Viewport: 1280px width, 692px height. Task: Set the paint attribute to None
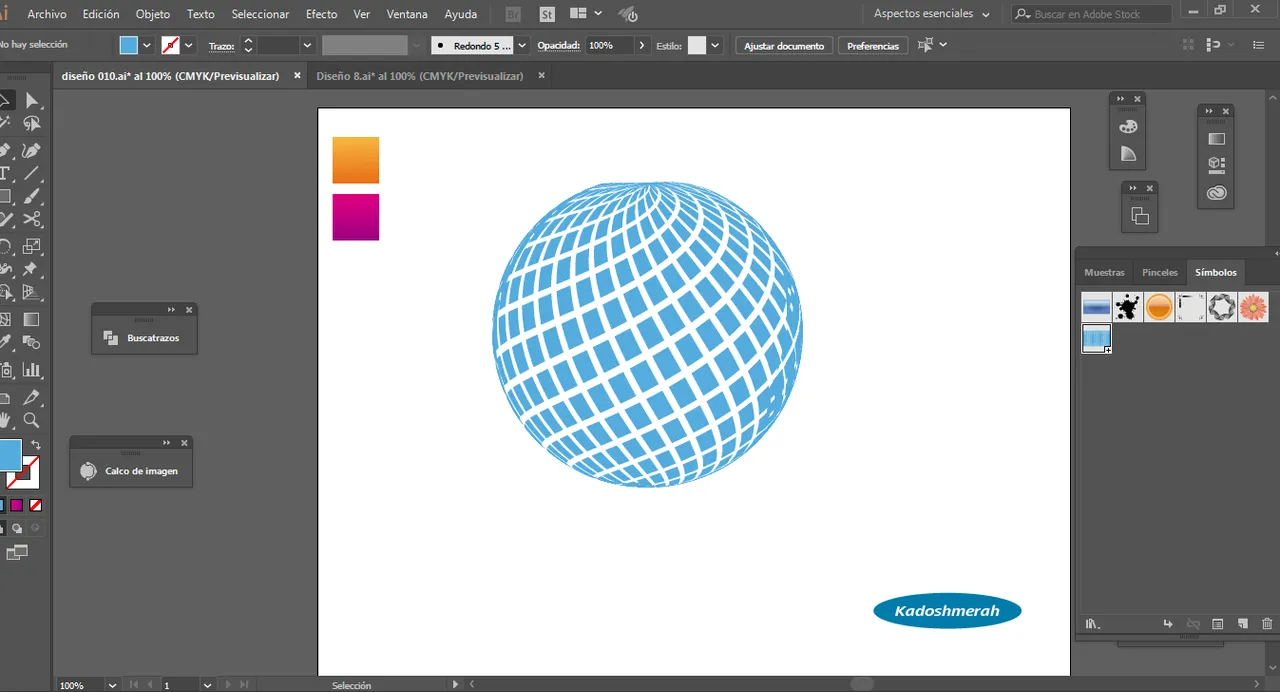(x=36, y=505)
